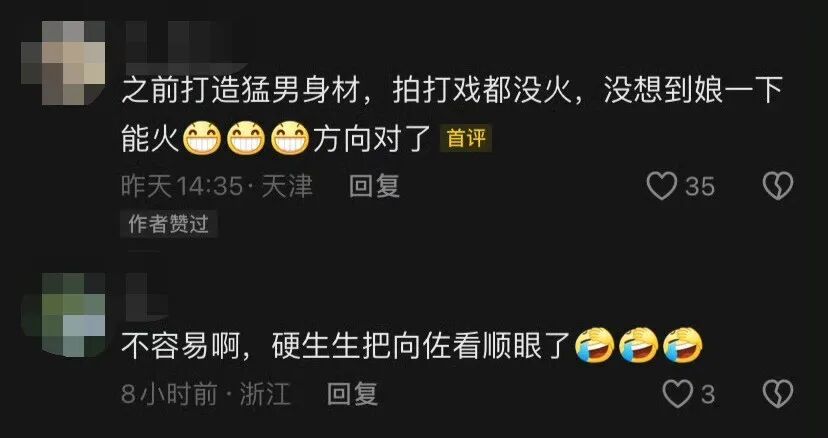Open first commenter's pixelated avatar
The width and height of the screenshot is (828, 438).
(63, 63)
